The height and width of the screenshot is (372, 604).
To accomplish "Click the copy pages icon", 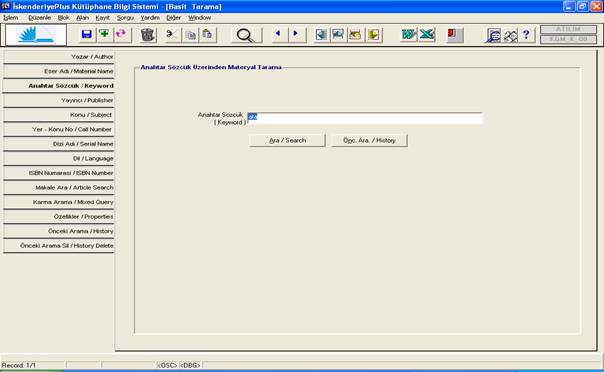I will tap(190, 35).
